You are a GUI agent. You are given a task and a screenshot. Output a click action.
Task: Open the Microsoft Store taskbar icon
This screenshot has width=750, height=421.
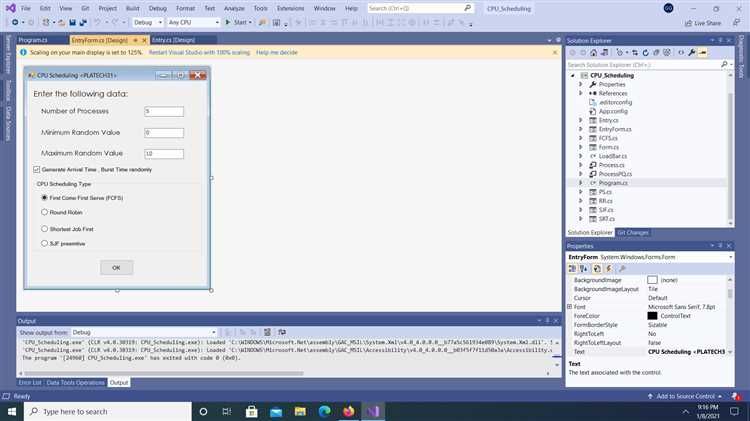pos(252,411)
